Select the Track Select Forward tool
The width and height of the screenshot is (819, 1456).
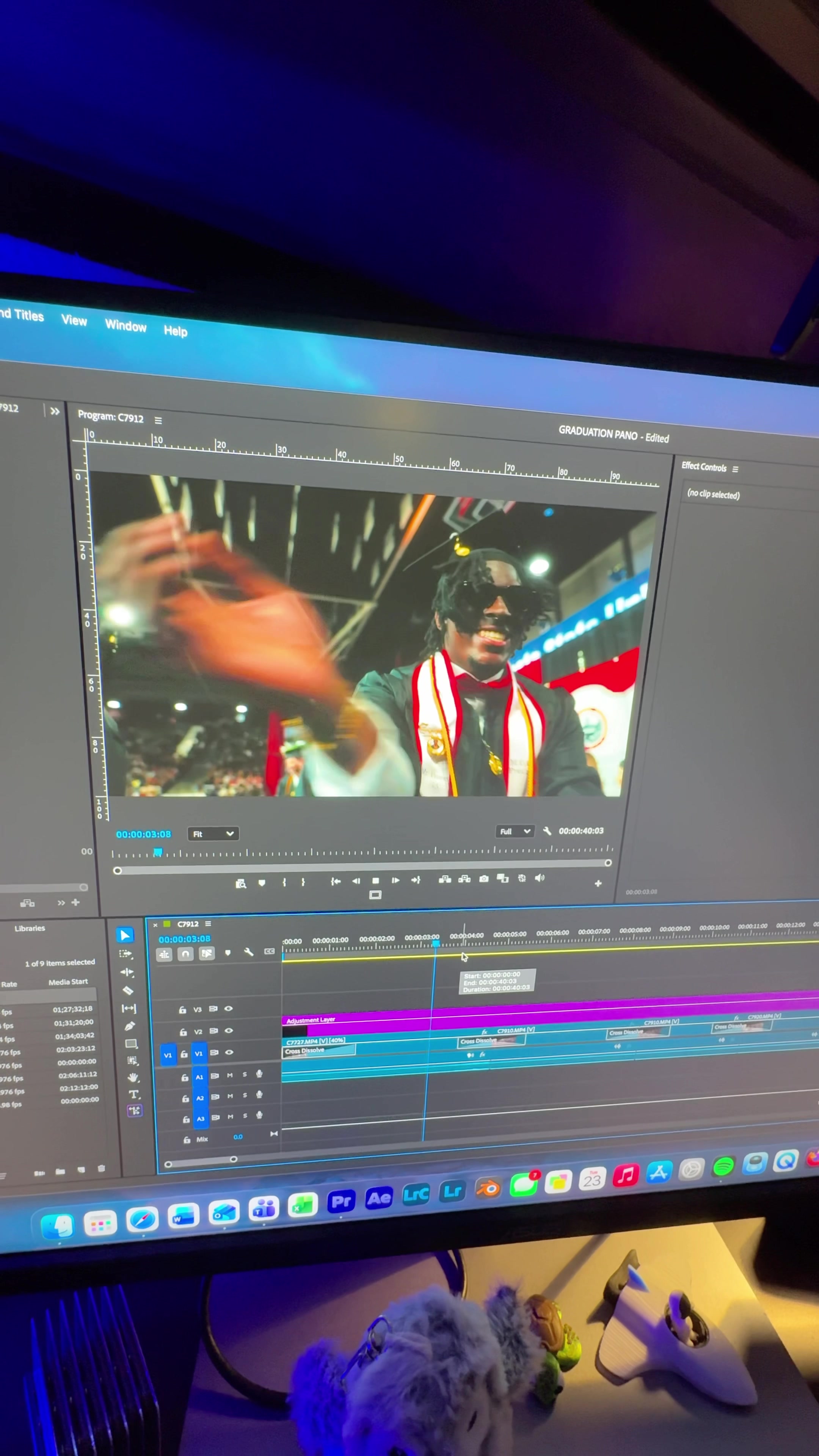click(x=126, y=954)
